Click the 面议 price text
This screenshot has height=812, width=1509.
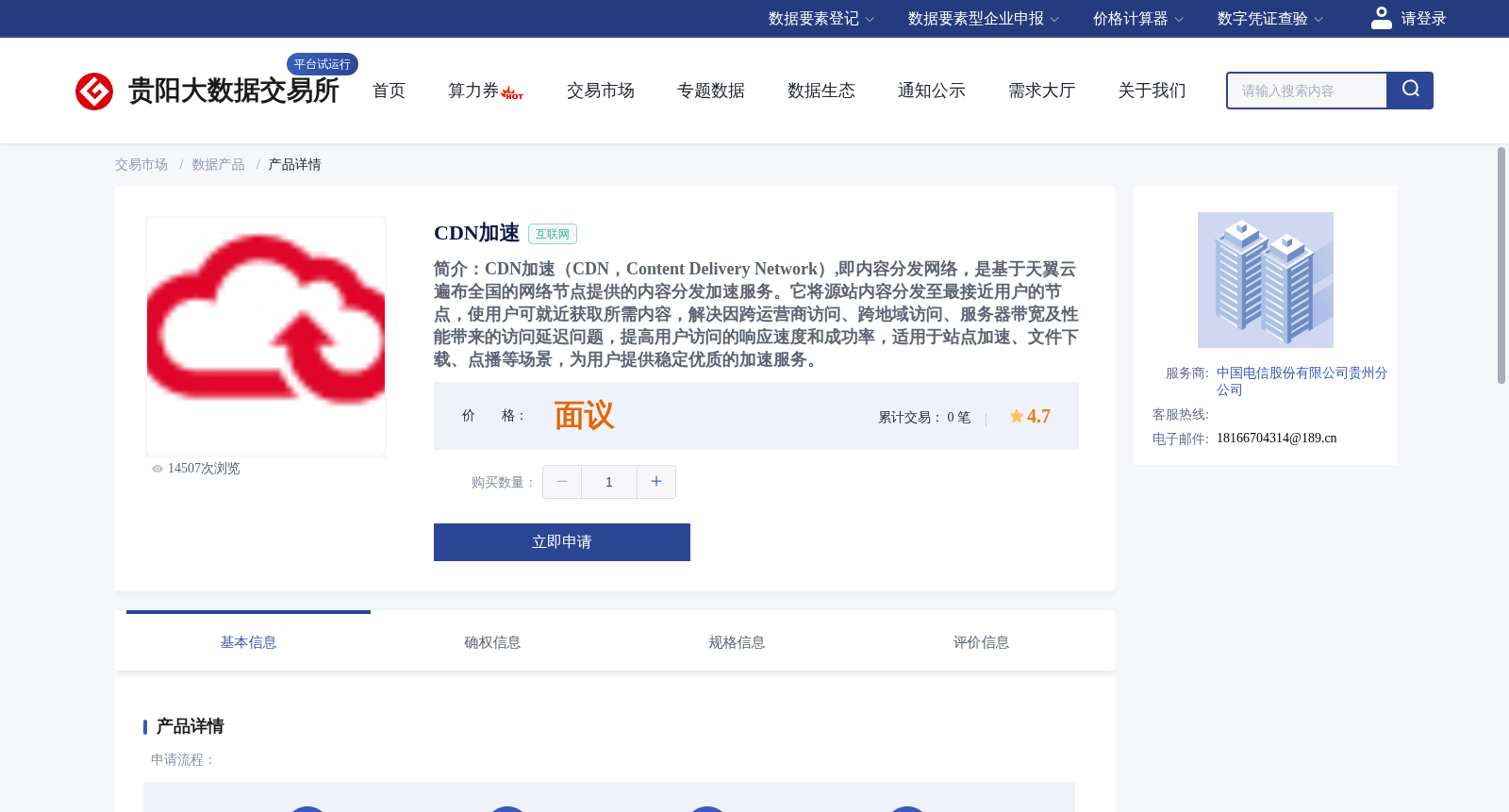click(x=584, y=416)
